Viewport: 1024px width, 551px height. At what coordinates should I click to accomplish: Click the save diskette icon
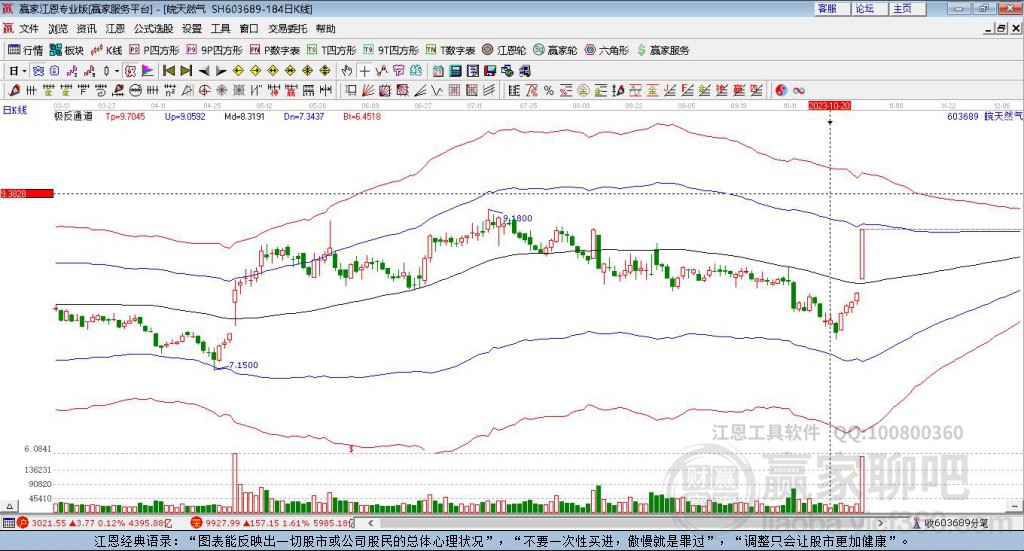point(490,71)
